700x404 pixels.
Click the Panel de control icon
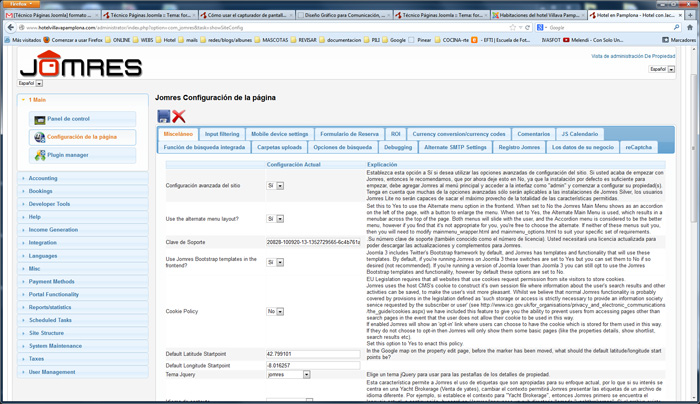[40, 120]
